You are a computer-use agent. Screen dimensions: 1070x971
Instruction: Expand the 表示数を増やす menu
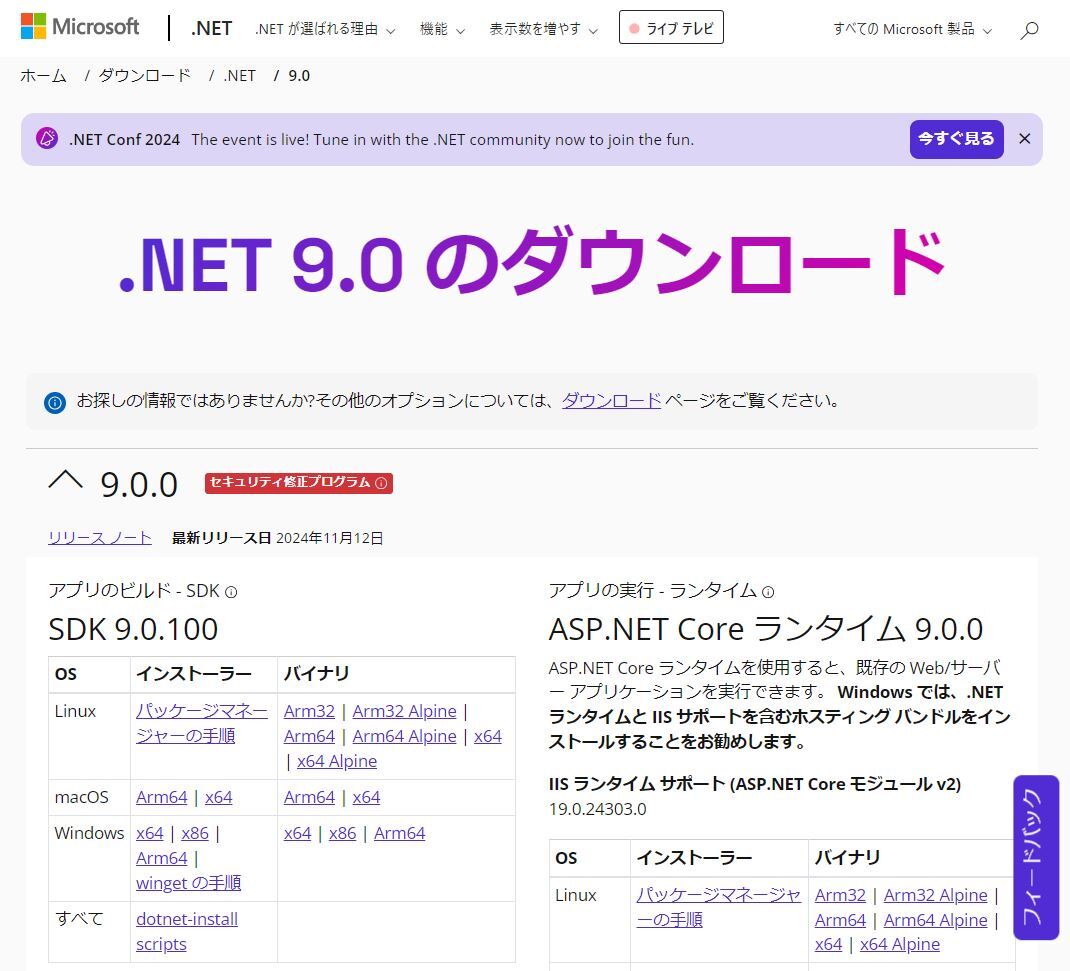(x=543, y=29)
